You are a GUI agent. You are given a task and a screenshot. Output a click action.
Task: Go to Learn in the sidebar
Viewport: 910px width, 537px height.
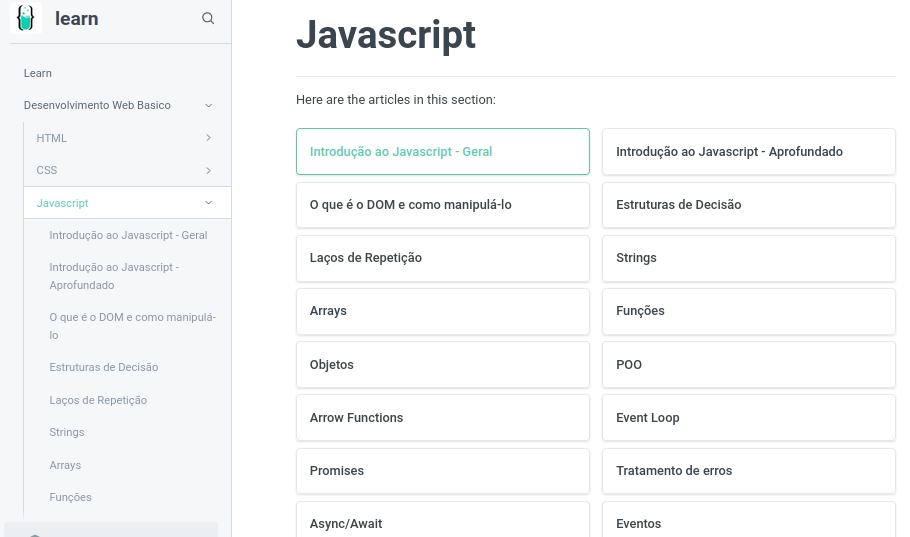38,73
